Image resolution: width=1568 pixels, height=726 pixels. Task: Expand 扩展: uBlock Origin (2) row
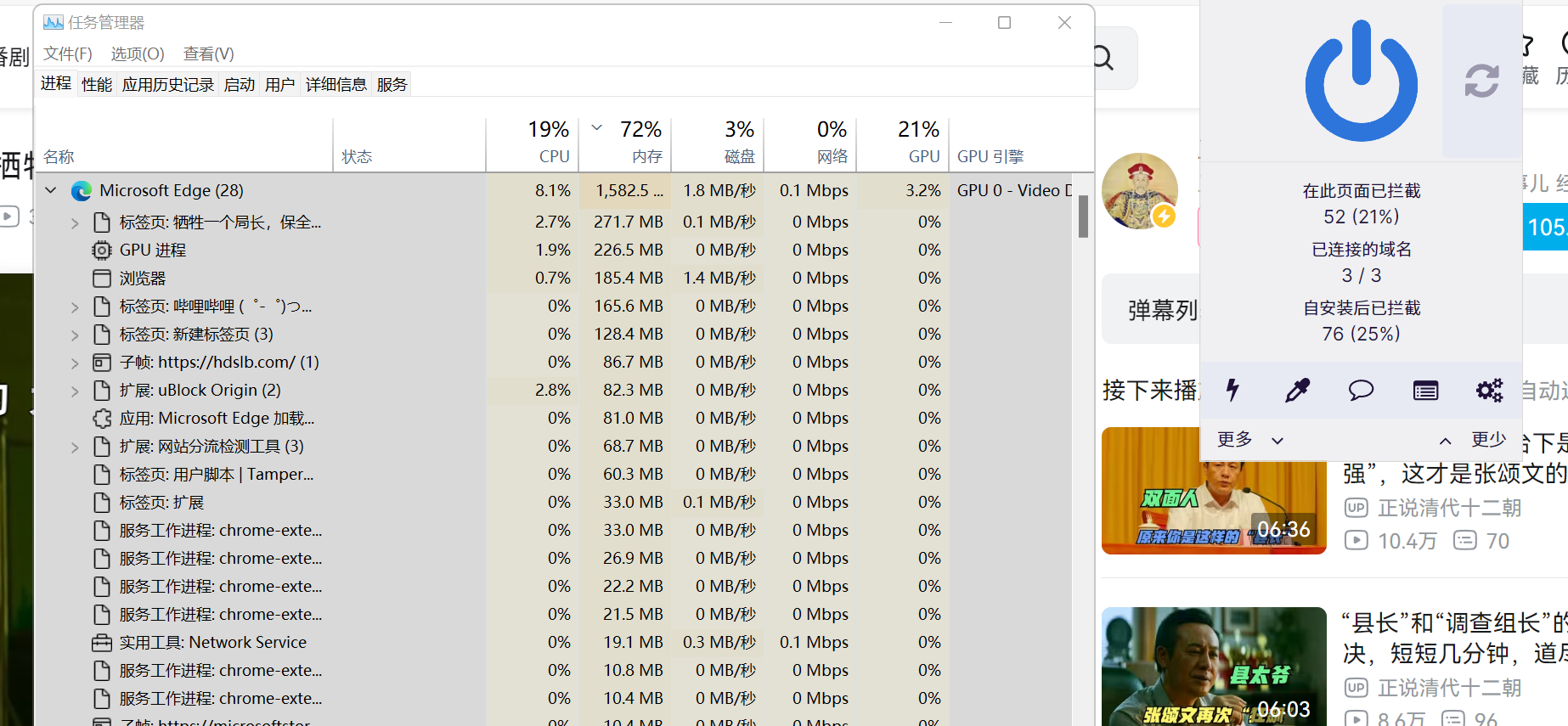click(75, 391)
